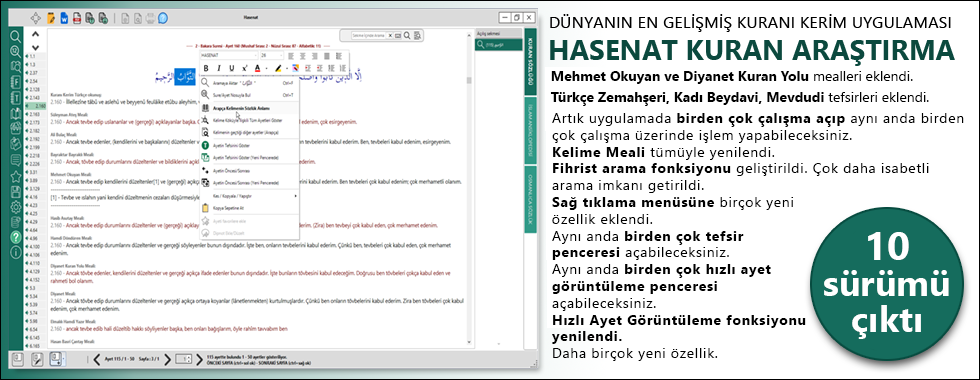980x380 pixels.
Task: Open the speech comment icon in sidebar
Action: coord(16,160)
